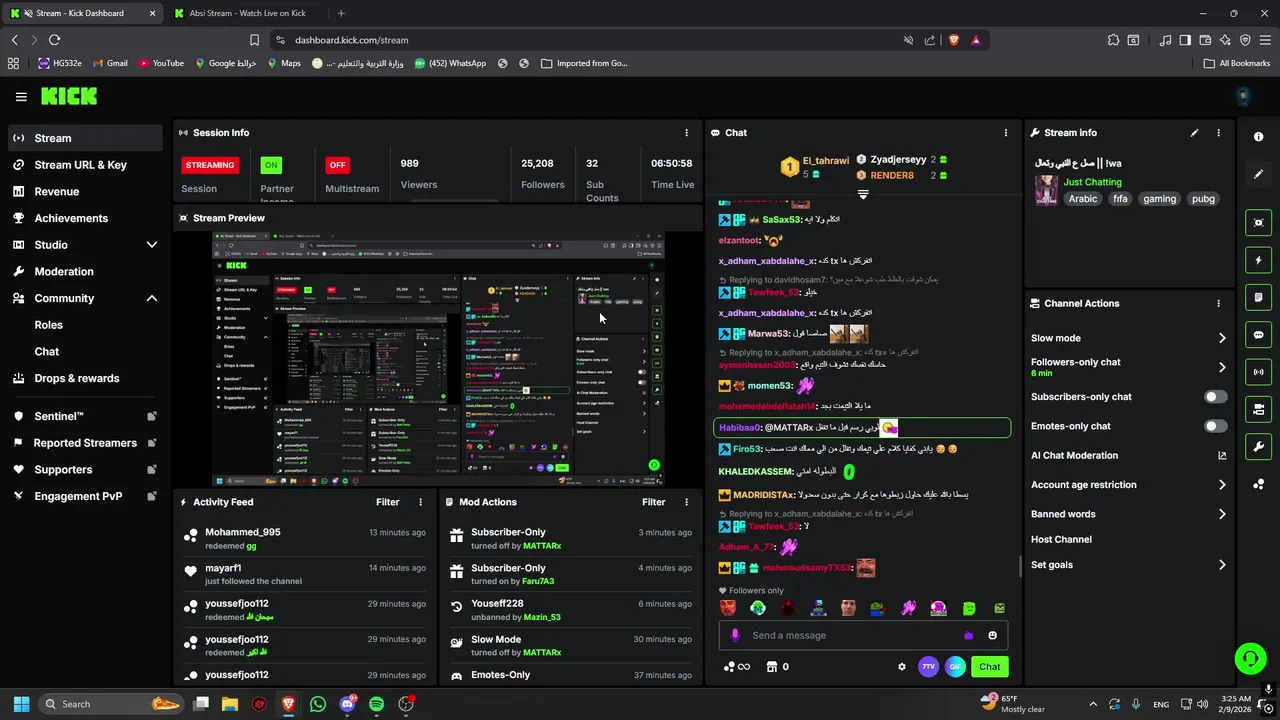Open Session Info panel options menu
The width and height of the screenshot is (1280, 720).
click(x=686, y=133)
